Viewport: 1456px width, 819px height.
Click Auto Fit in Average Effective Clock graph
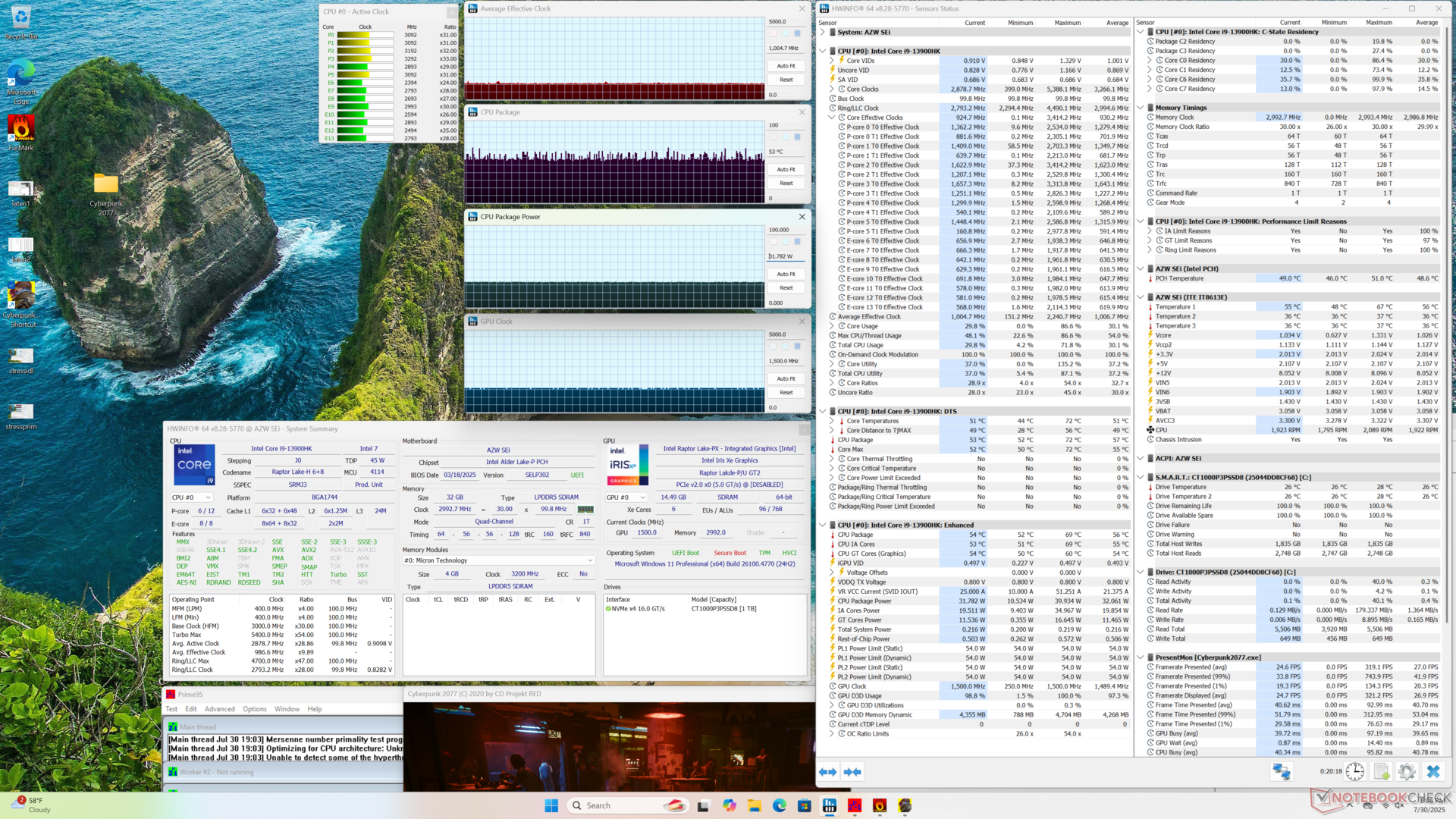(786, 66)
